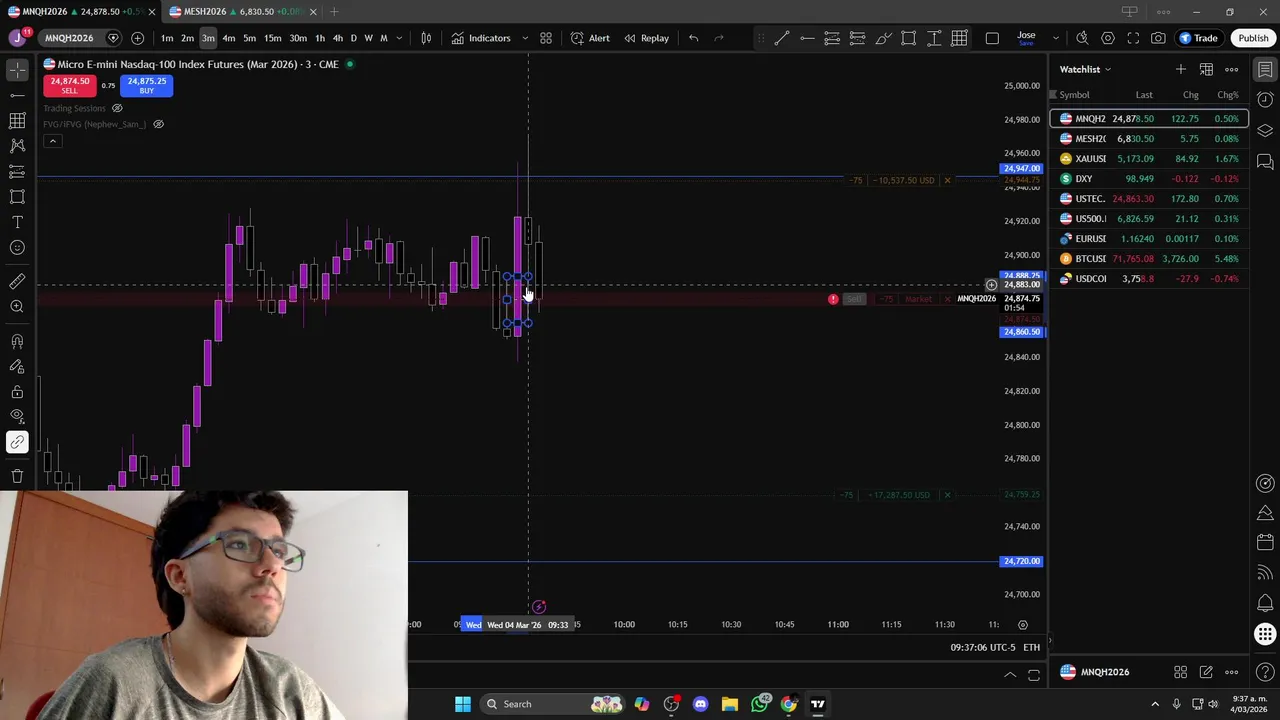1280x720 pixels.
Task: Open time axis settings gear
Action: point(1023,625)
